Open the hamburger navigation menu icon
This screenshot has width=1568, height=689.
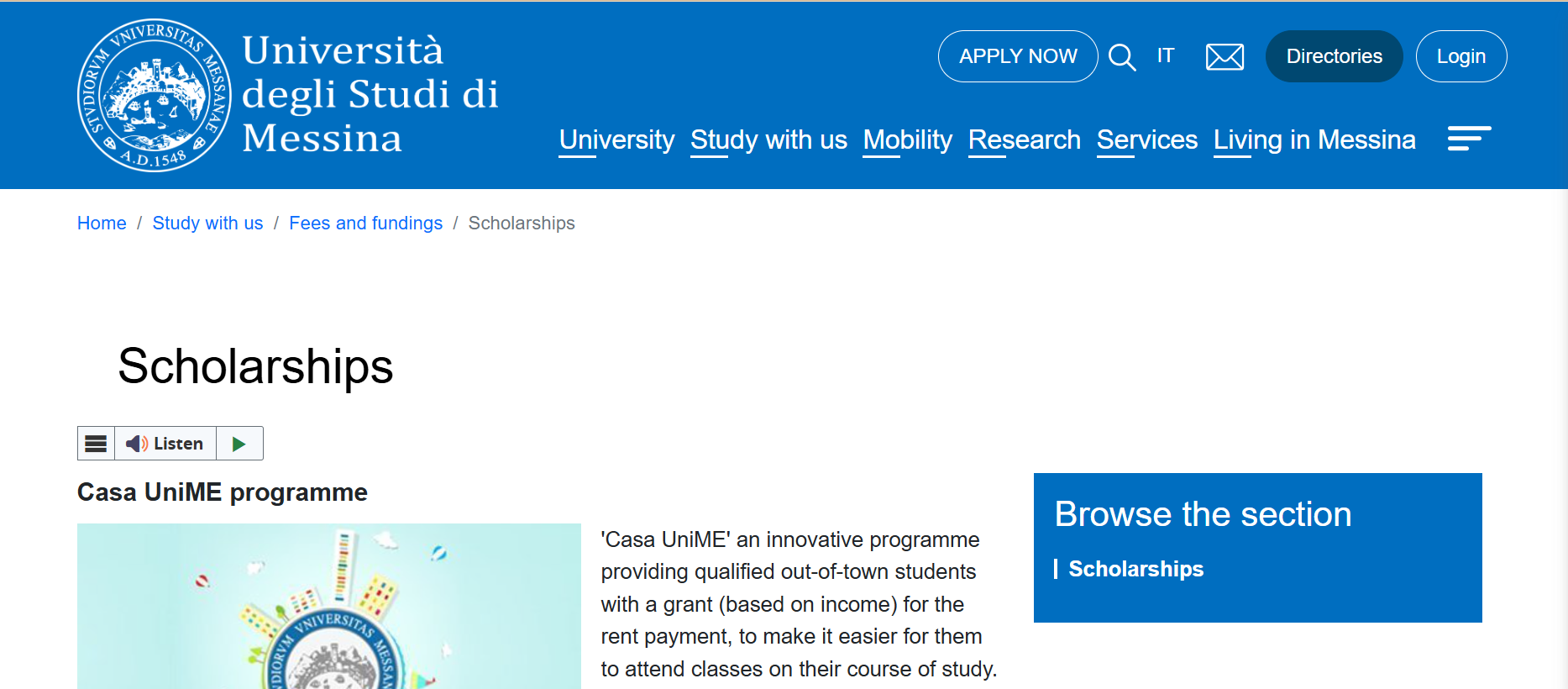[1469, 138]
